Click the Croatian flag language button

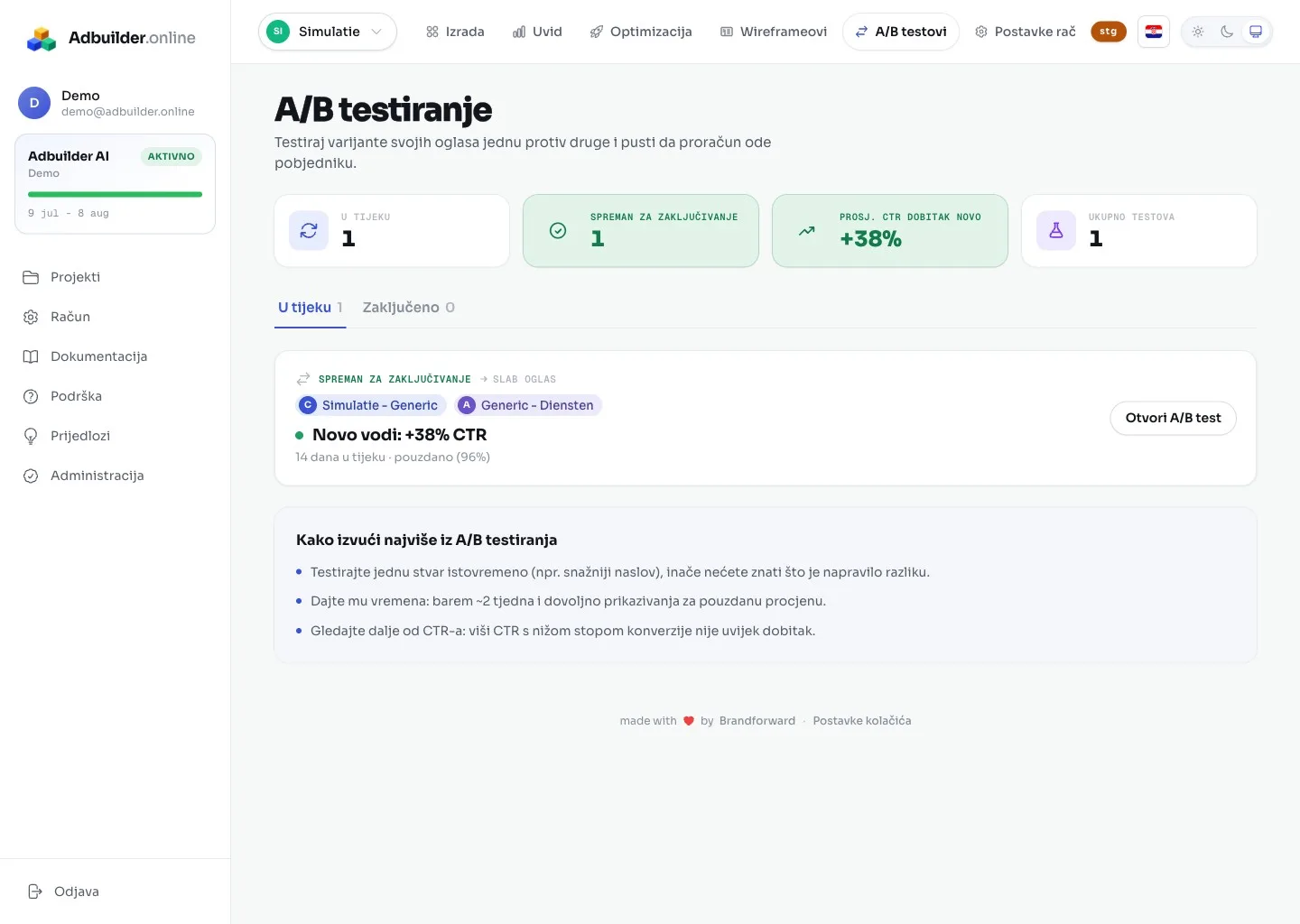[x=1154, y=32]
